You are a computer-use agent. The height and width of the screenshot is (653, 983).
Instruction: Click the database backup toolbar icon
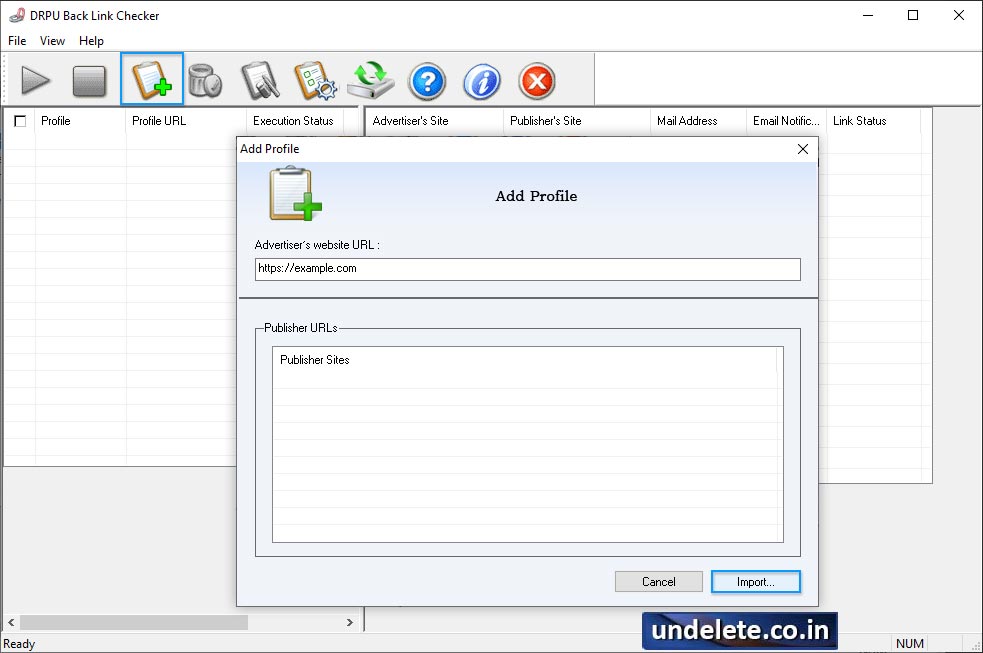coord(371,81)
